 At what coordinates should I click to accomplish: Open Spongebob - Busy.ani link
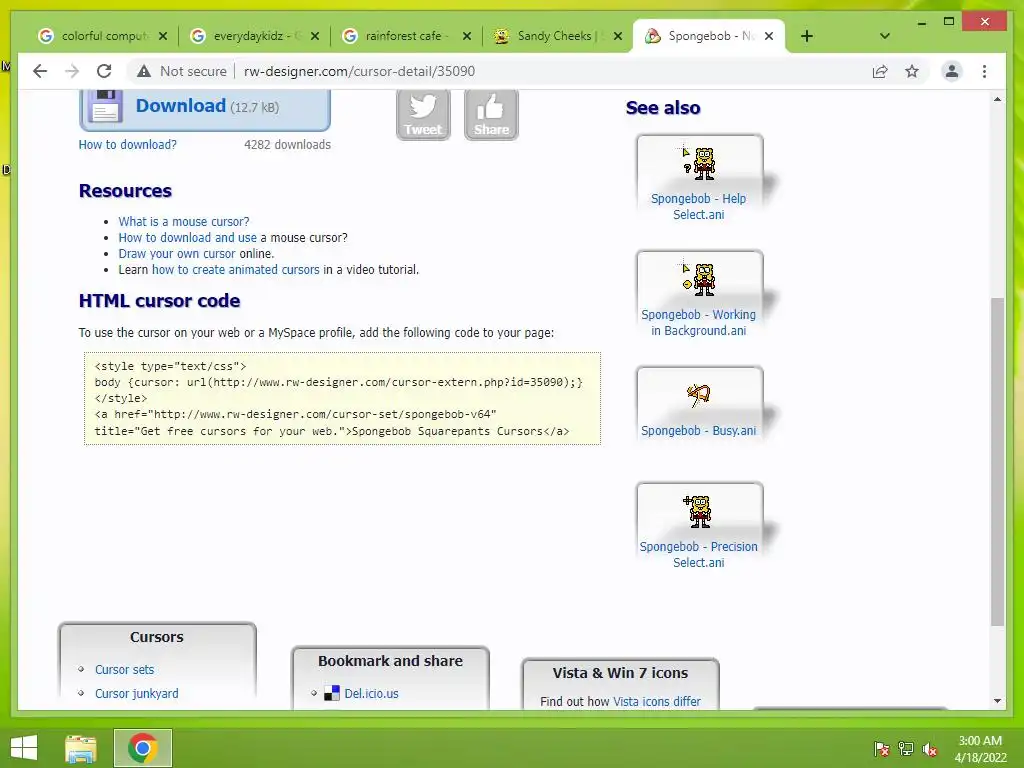pos(698,430)
